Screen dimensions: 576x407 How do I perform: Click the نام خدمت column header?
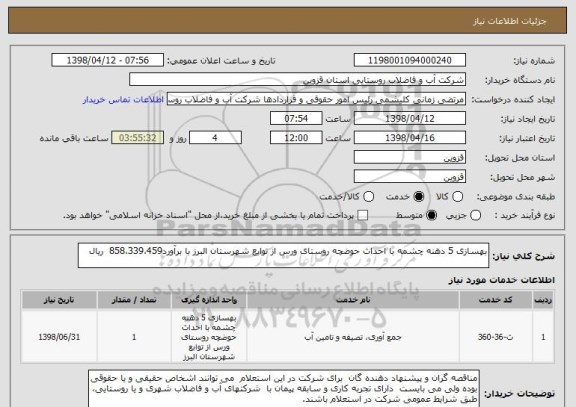[353, 300]
